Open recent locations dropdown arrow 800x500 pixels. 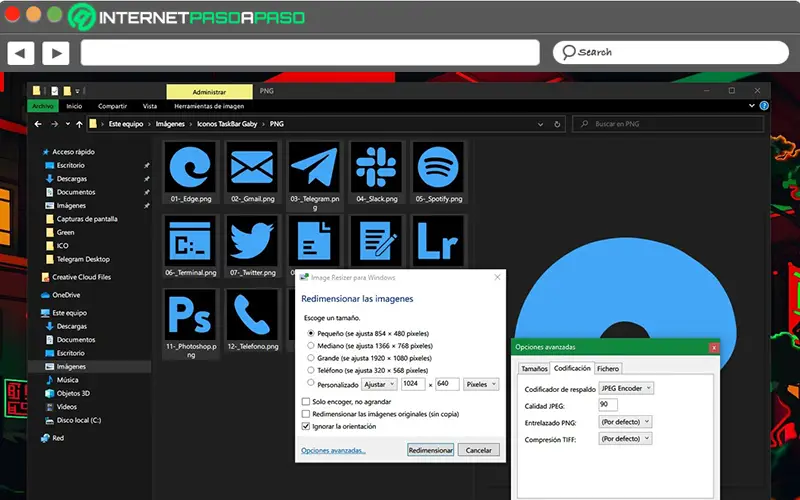[67, 124]
